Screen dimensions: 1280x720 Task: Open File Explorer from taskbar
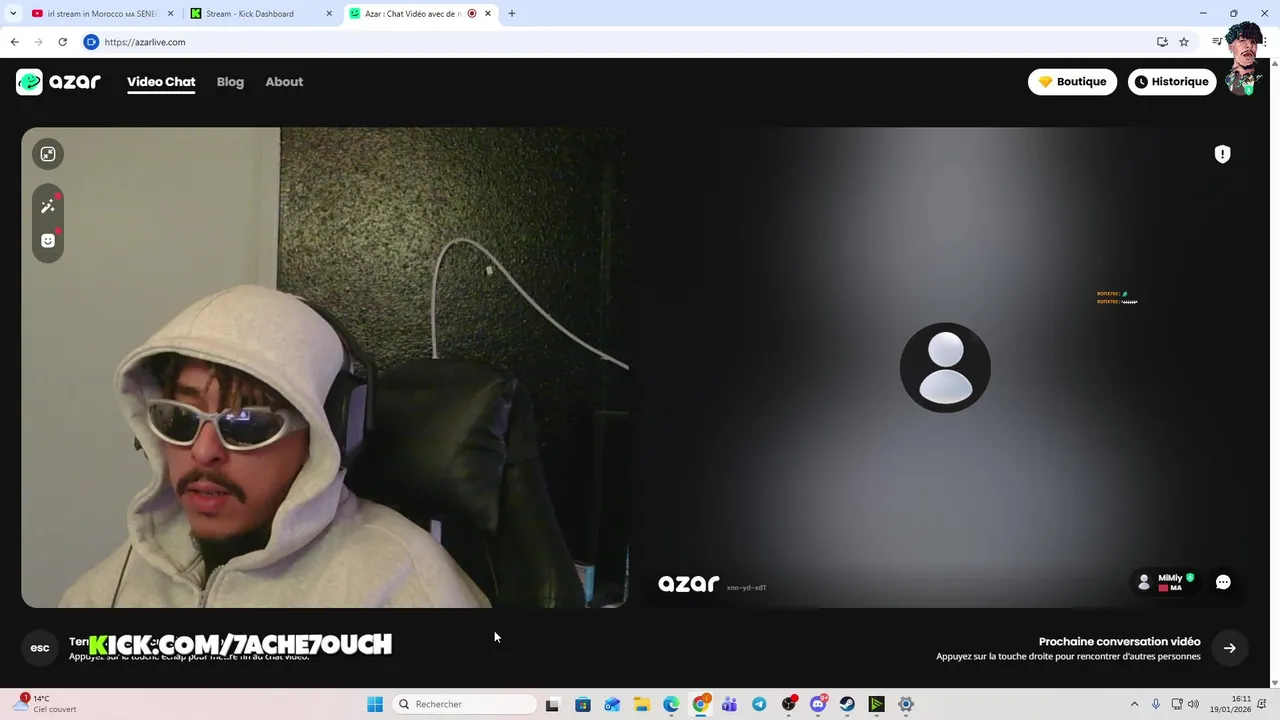coord(641,704)
